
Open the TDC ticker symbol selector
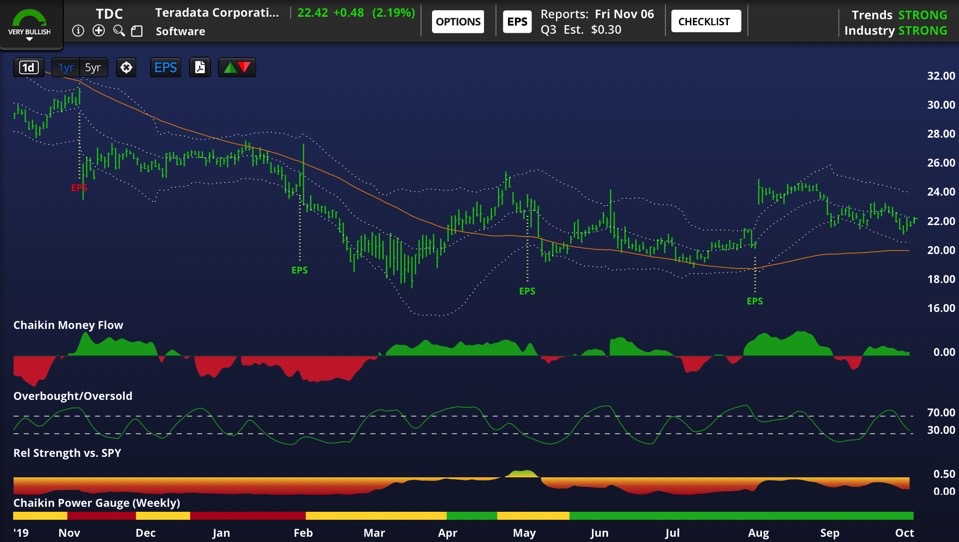point(109,14)
